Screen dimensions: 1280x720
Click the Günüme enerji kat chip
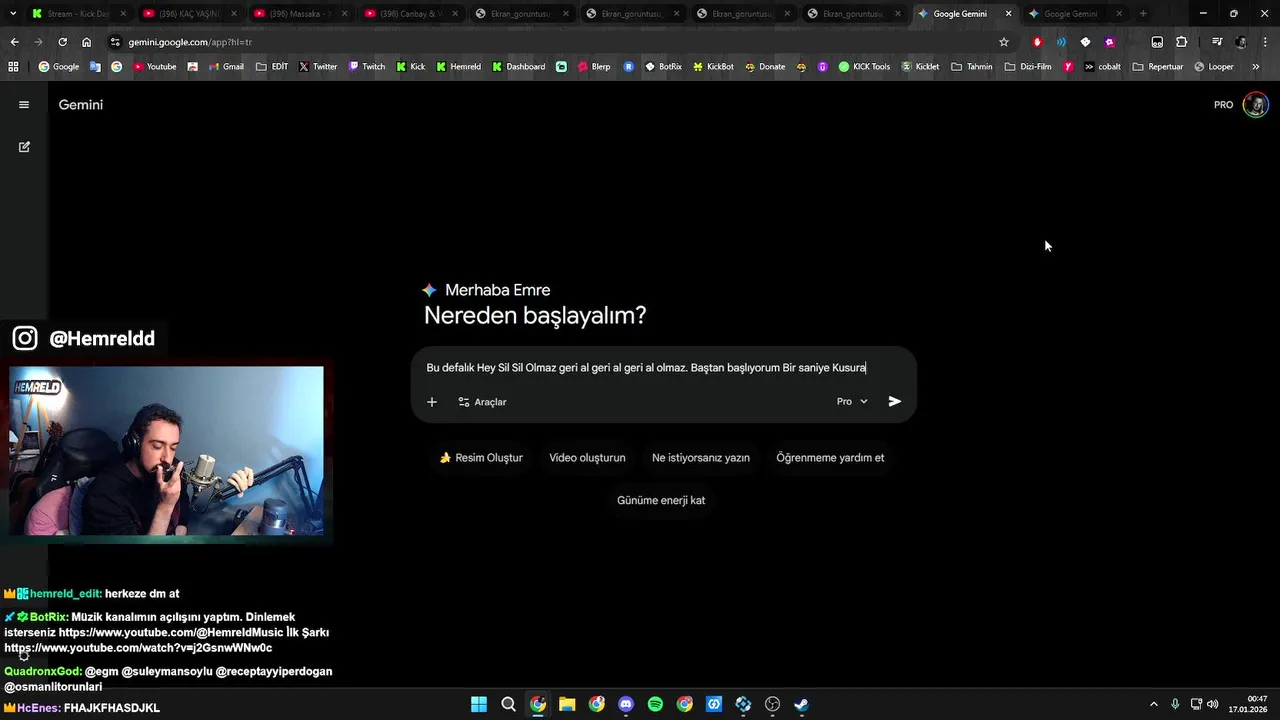pyautogui.click(x=661, y=500)
